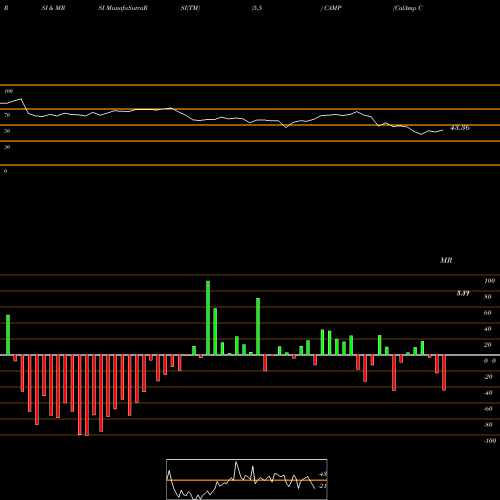Click the 48 value in the mini chart

coord(323,474)
